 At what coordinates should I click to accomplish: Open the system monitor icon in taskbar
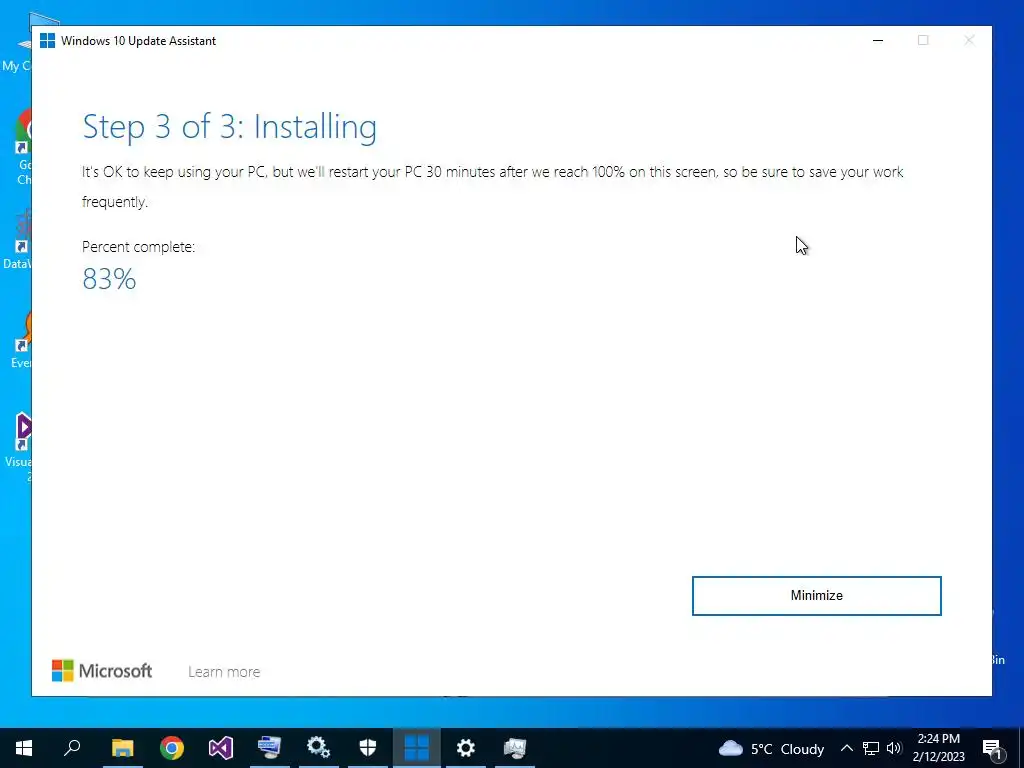tap(515, 748)
